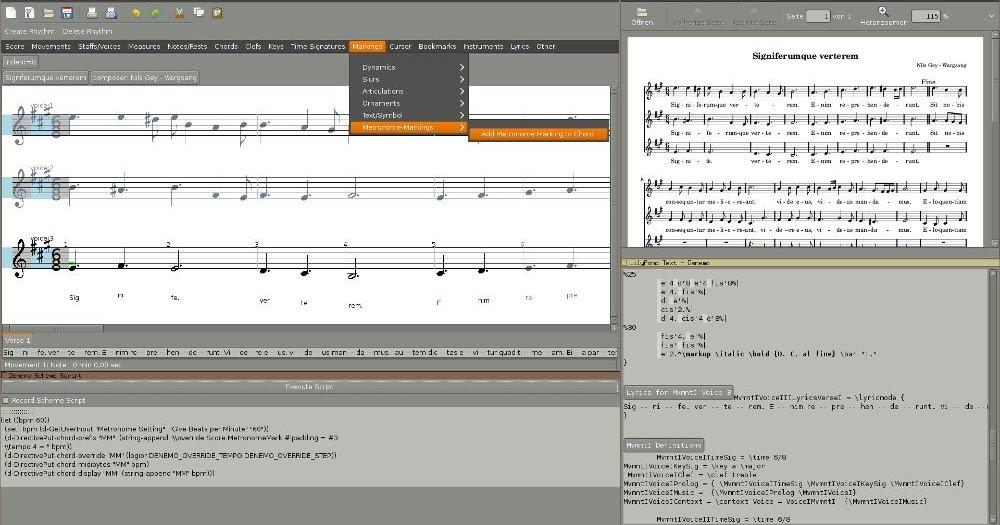Print the score
This screenshot has height=525, width=1000.
[x=92, y=13]
